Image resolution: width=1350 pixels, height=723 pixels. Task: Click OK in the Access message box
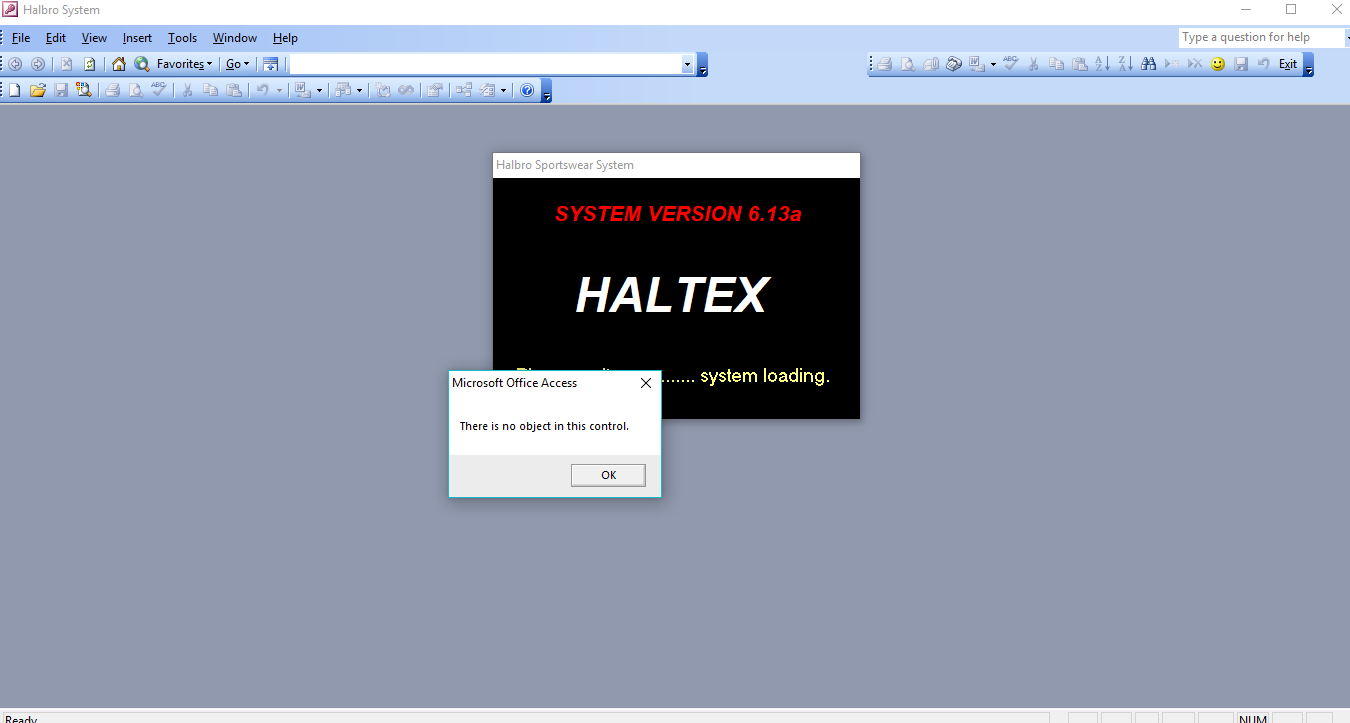tap(608, 475)
